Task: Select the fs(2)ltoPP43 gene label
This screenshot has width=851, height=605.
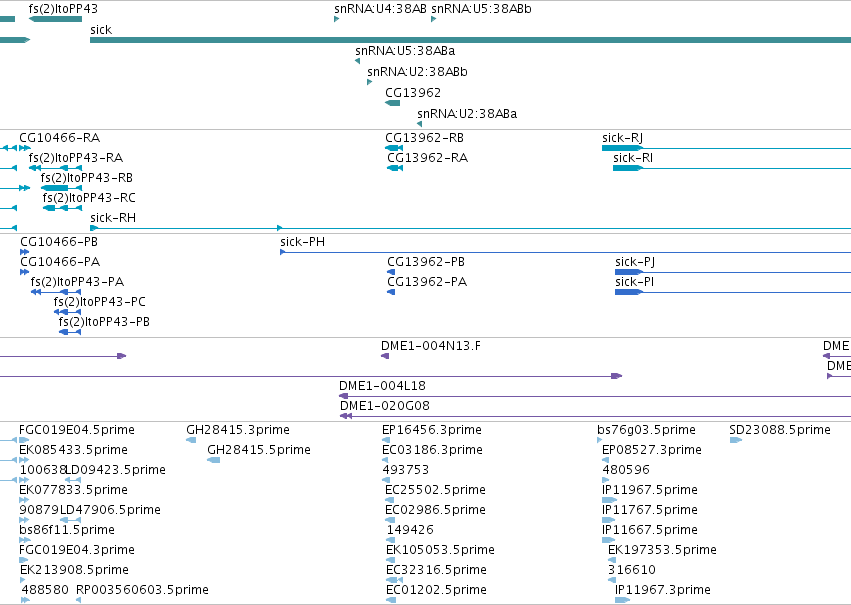Action: pyautogui.click(x=63, y=9)
